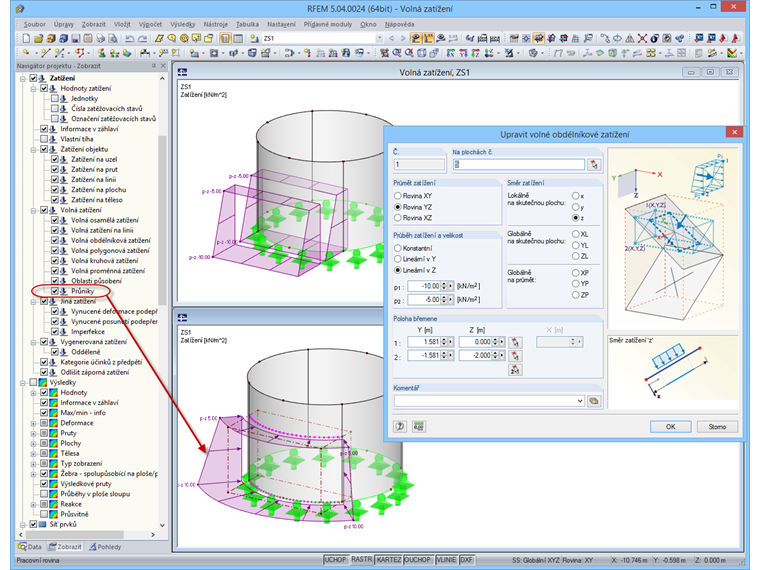Viewport: 760px width, 570px height.
Task: Toggle the UCHOP status bar button
Action: point(335,560)
